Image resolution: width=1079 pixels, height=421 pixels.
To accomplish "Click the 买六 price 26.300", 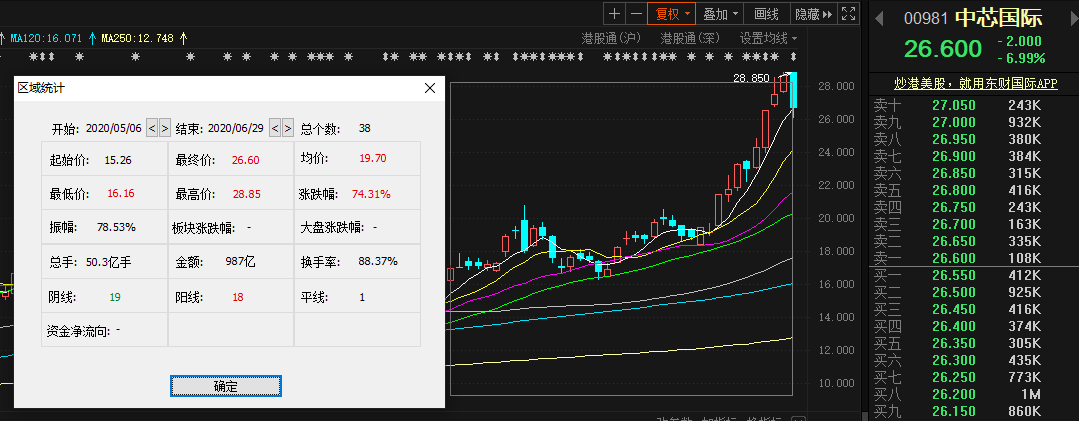I will click(x=954, y=360).
